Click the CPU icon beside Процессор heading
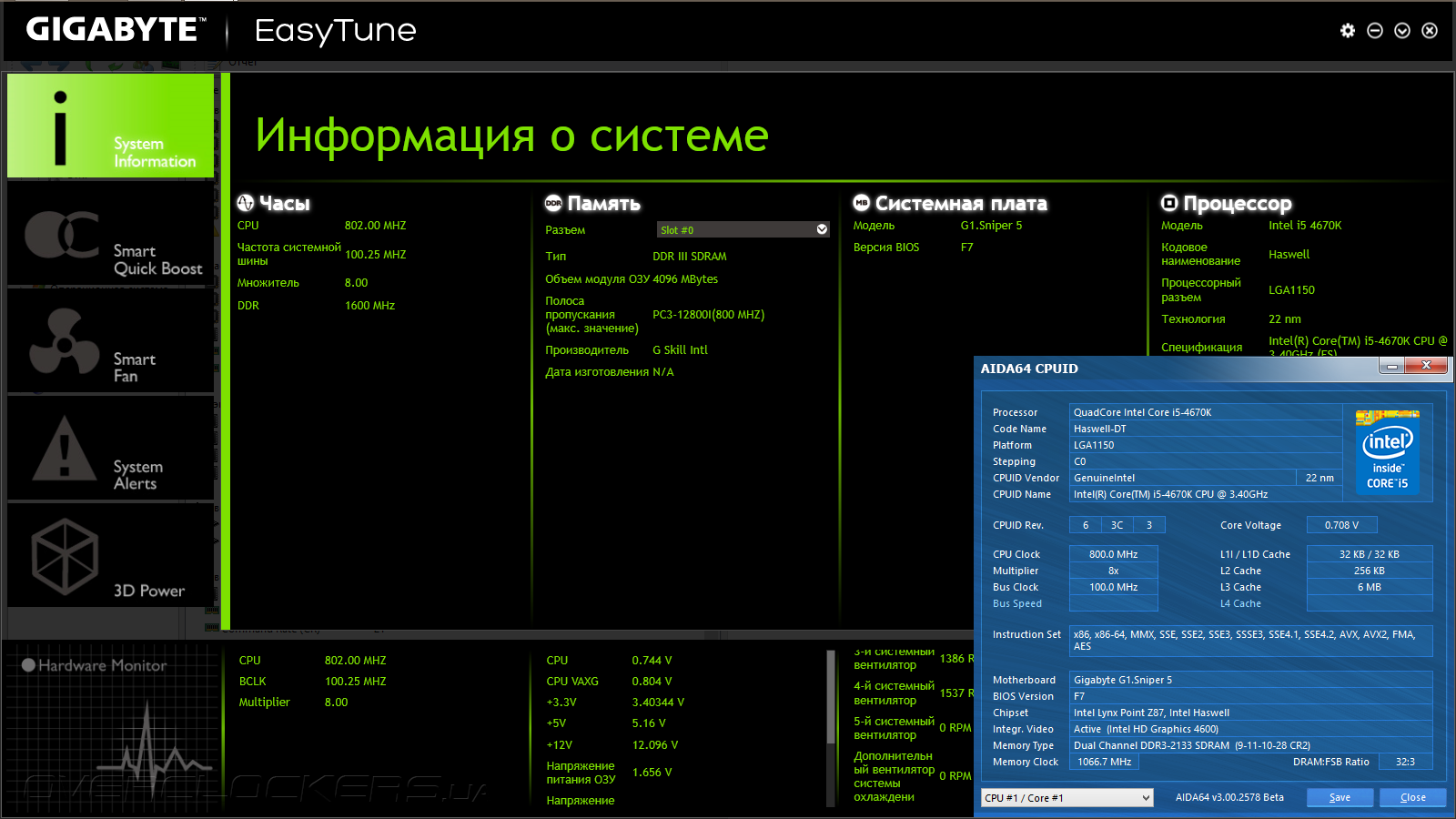Image resolution: width=1456 pixels, height=819 pixels. coord(1169,203)
